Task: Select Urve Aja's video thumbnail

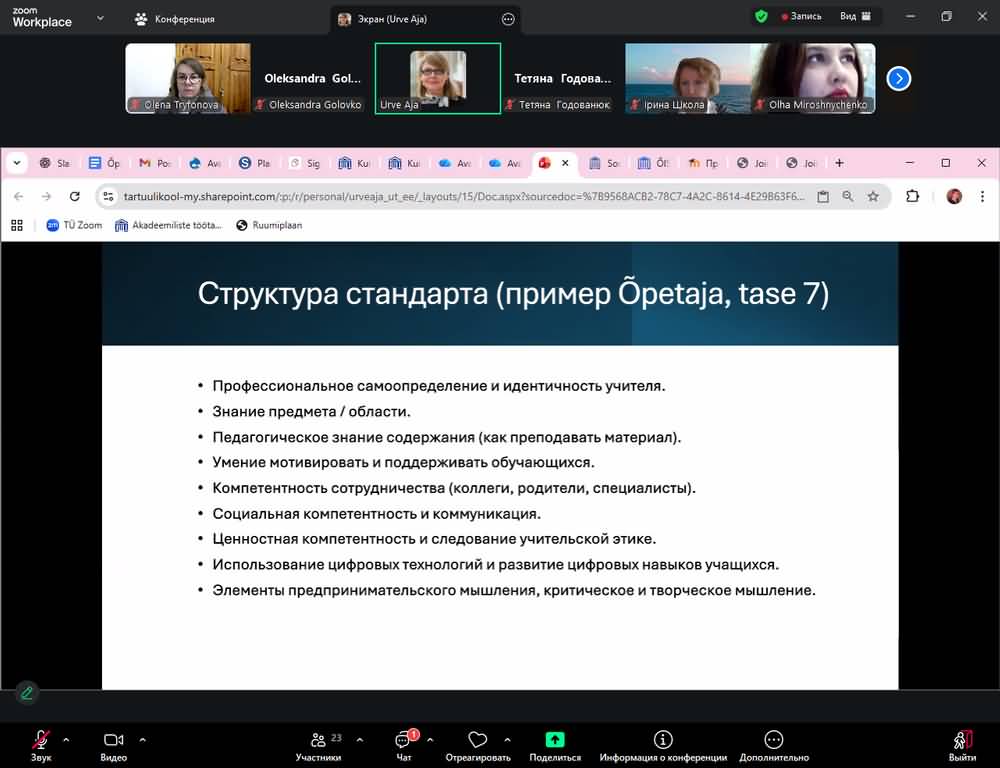Action: pos(437,78)
